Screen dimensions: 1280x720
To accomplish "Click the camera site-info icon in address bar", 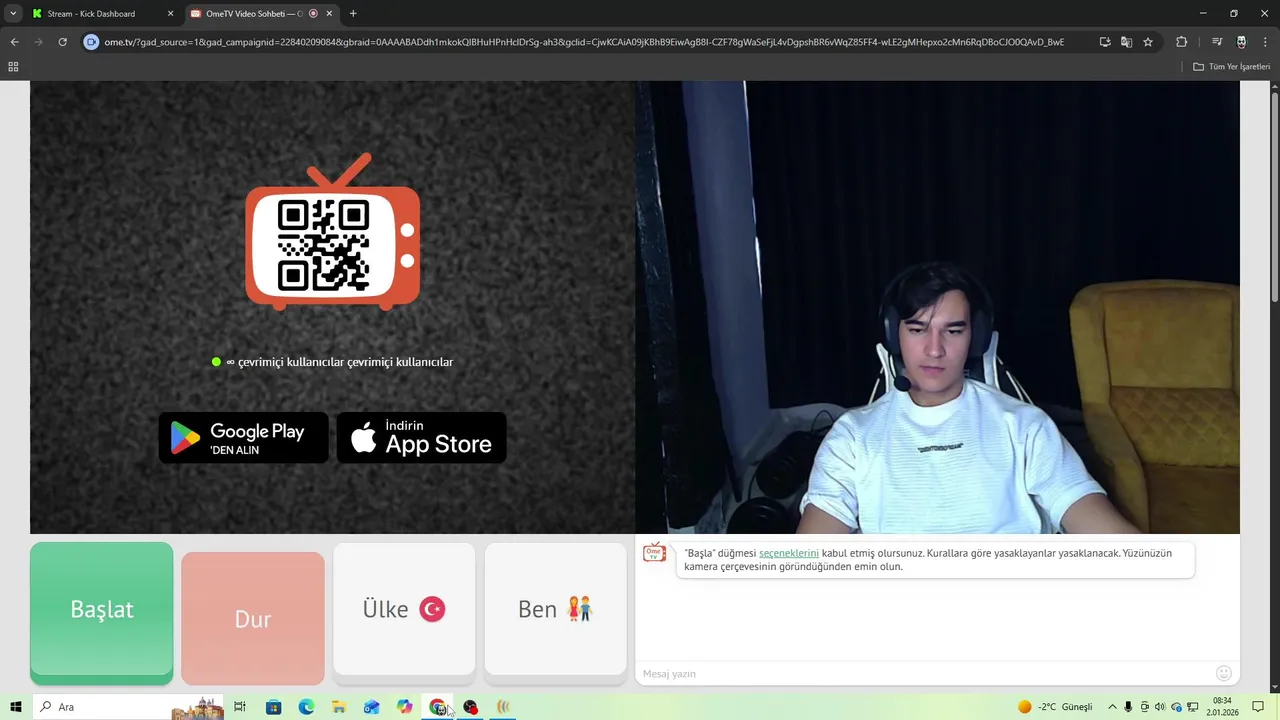I will 91,42.
